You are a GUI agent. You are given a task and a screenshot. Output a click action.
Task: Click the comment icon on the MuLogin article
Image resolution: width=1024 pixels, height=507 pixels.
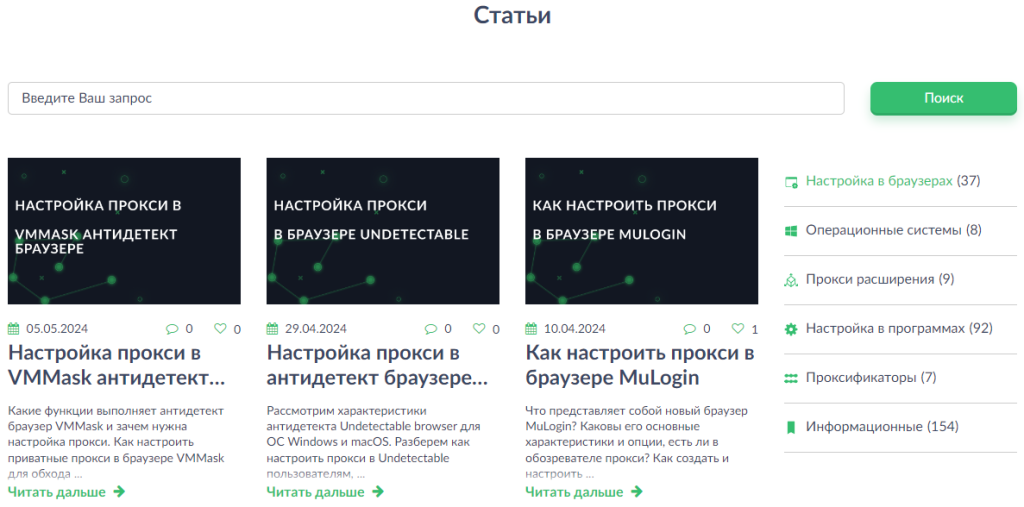(690, 329)
